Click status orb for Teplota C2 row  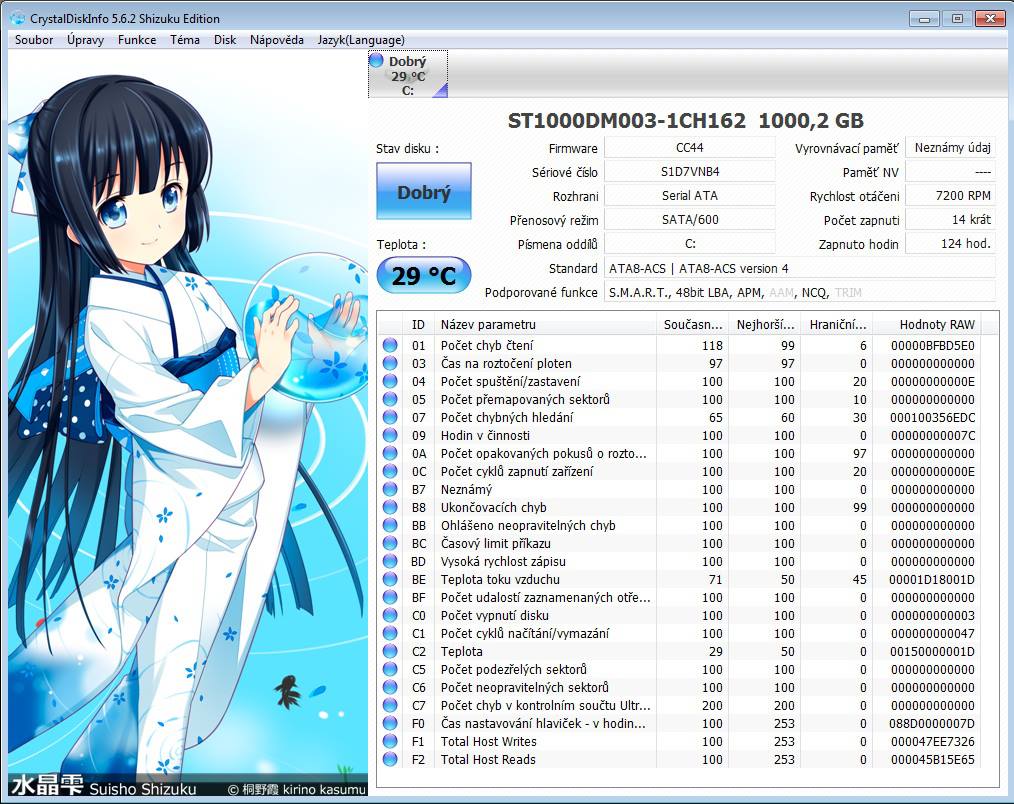pos(390,651)
